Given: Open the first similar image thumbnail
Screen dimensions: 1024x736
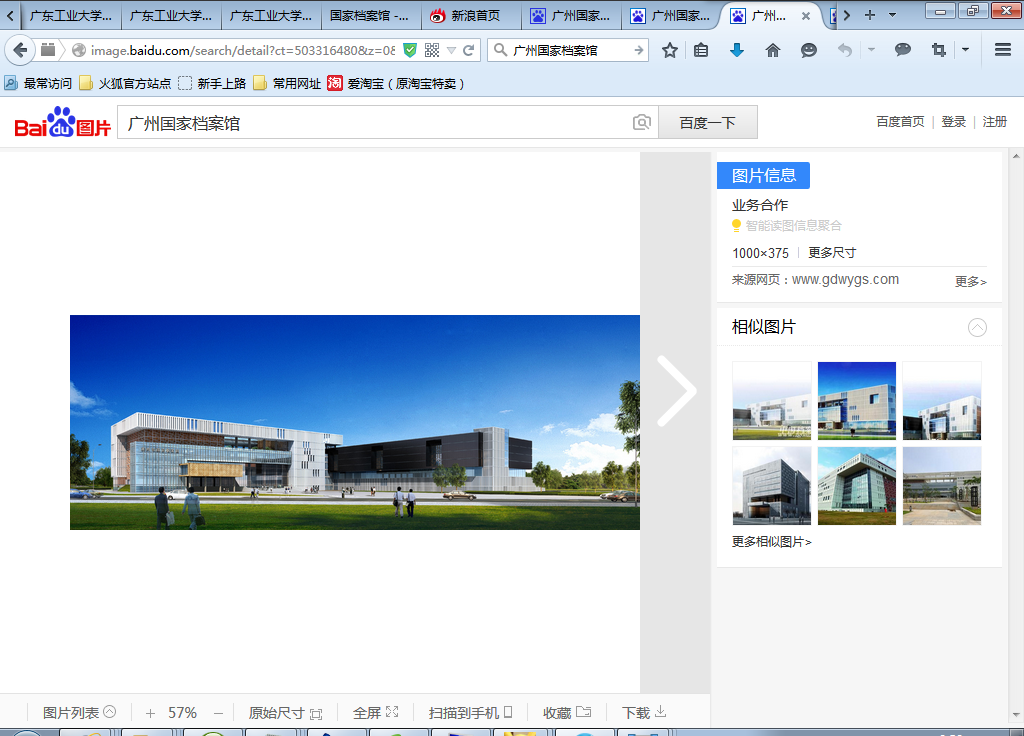Looking at the screenshot, I should [771, 400].
